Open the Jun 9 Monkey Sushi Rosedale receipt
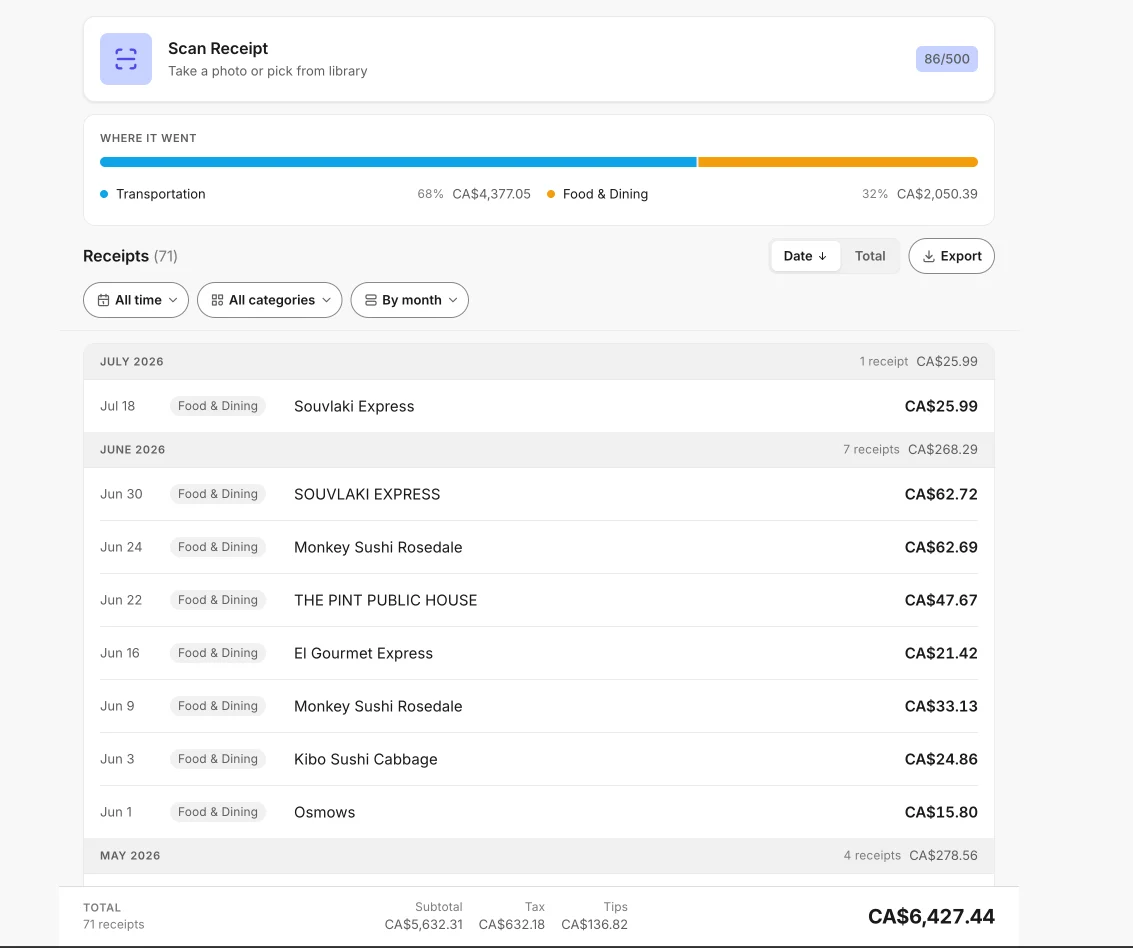This screenshot has width=1133, height=948. (539, 706)
